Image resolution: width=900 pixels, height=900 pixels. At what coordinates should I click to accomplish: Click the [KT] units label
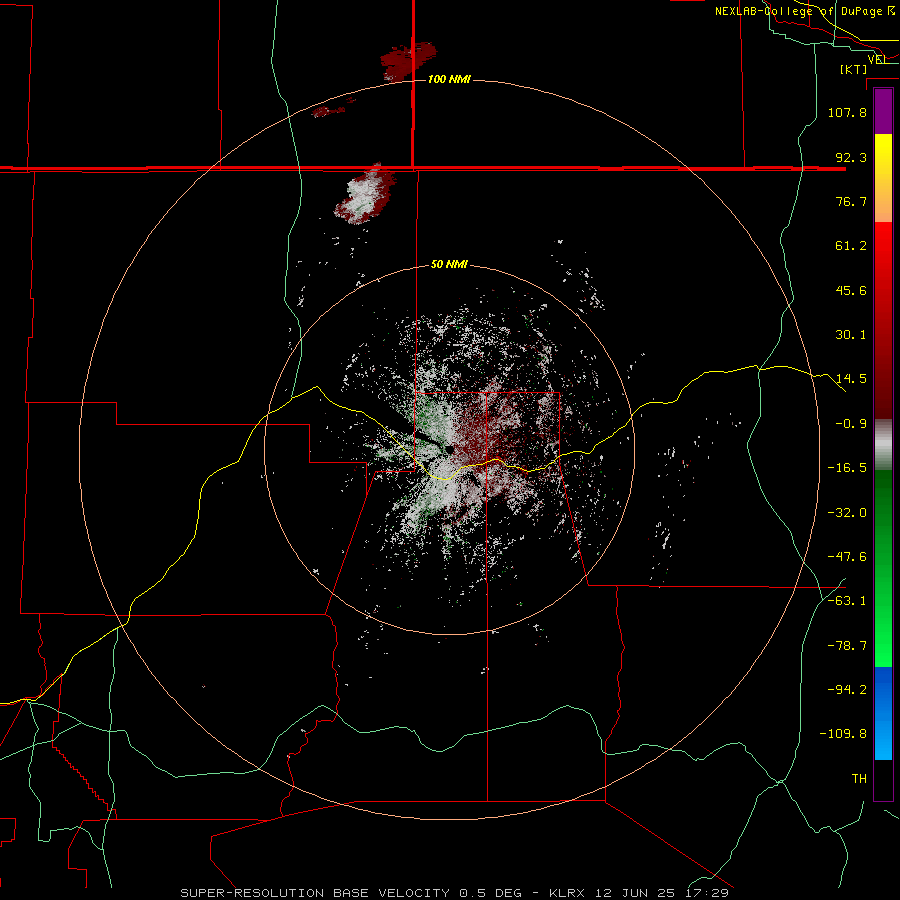click(x=854, y=69)
